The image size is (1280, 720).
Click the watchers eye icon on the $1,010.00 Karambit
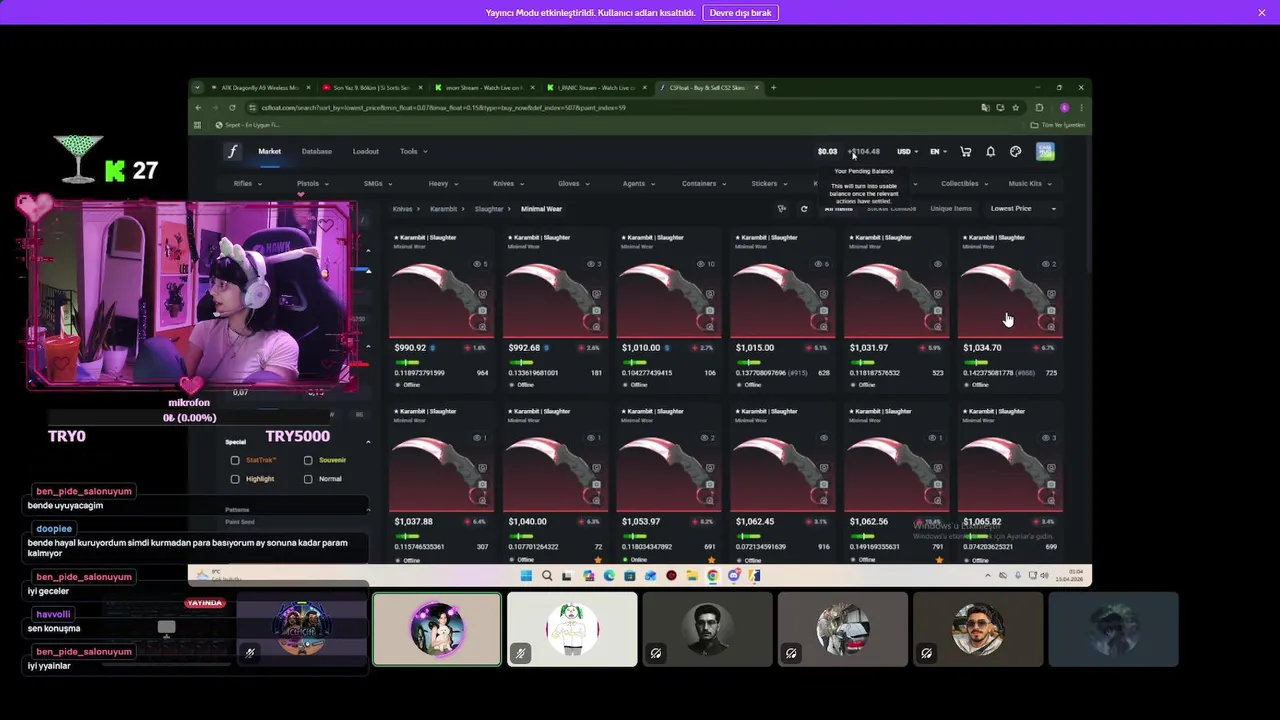[702, 264]
